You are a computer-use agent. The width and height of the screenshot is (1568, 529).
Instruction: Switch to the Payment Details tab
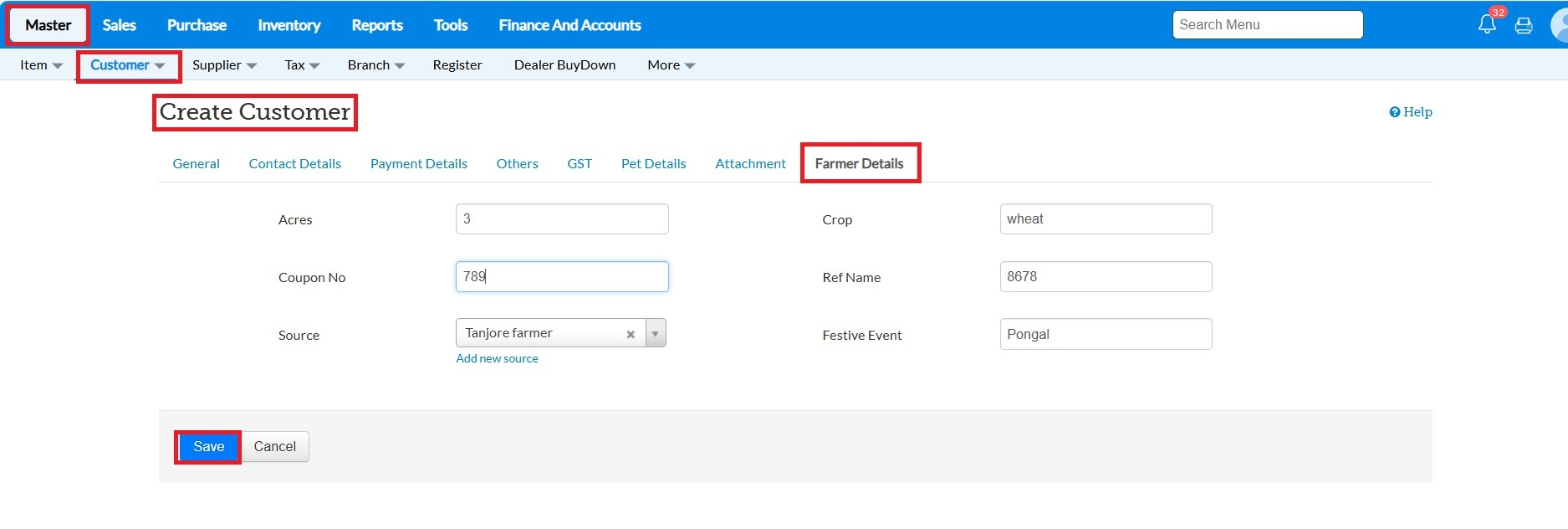418,164
